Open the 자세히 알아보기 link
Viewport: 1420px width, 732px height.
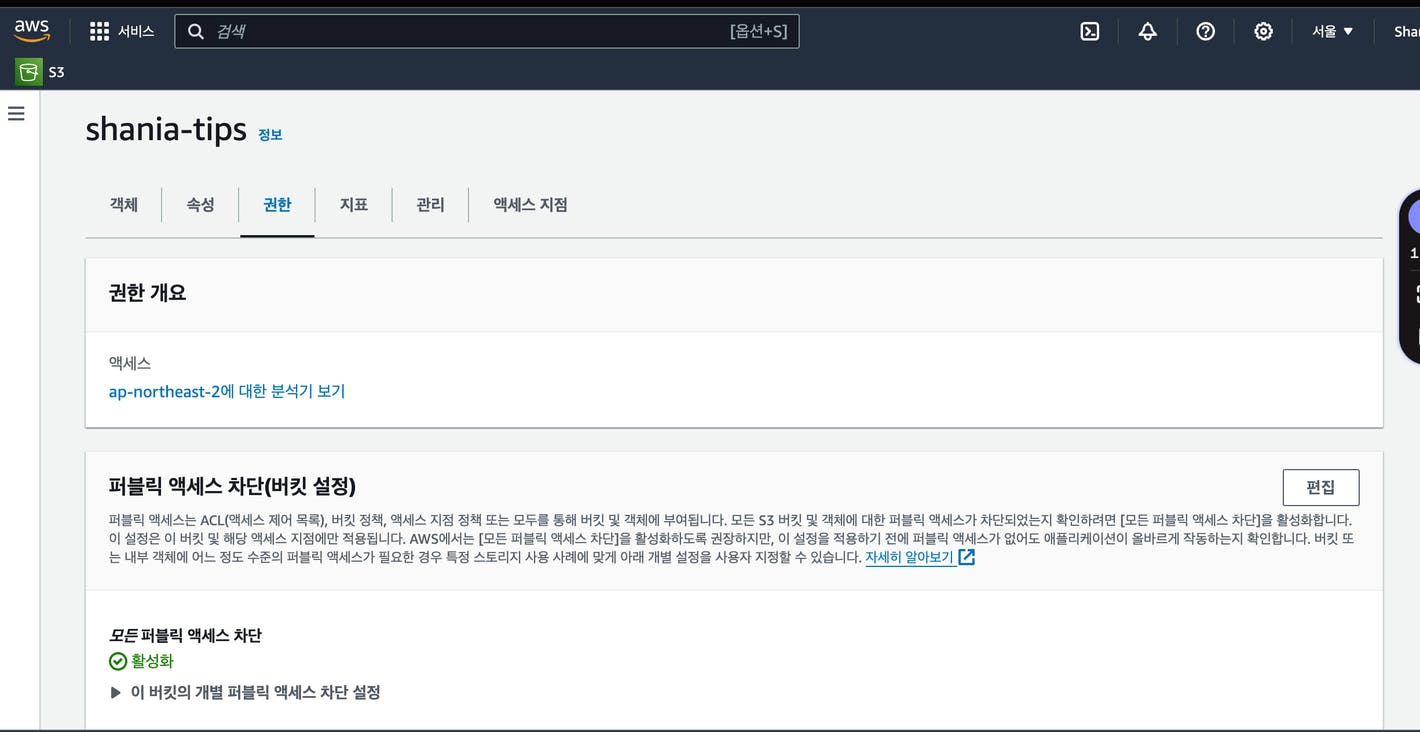(x=909, y=557)
